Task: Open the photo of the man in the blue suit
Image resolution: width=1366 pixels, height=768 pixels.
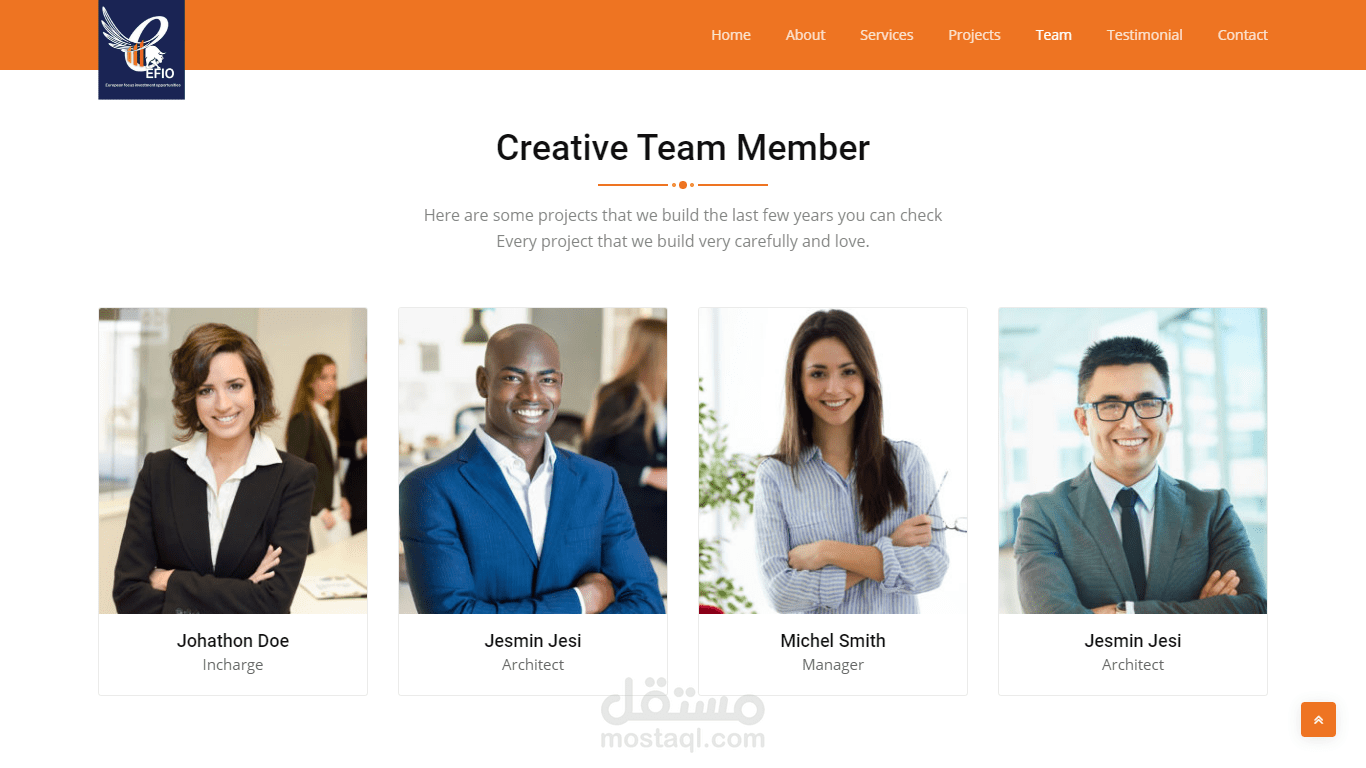Action: pyautogui.click(x=533, y=461)
